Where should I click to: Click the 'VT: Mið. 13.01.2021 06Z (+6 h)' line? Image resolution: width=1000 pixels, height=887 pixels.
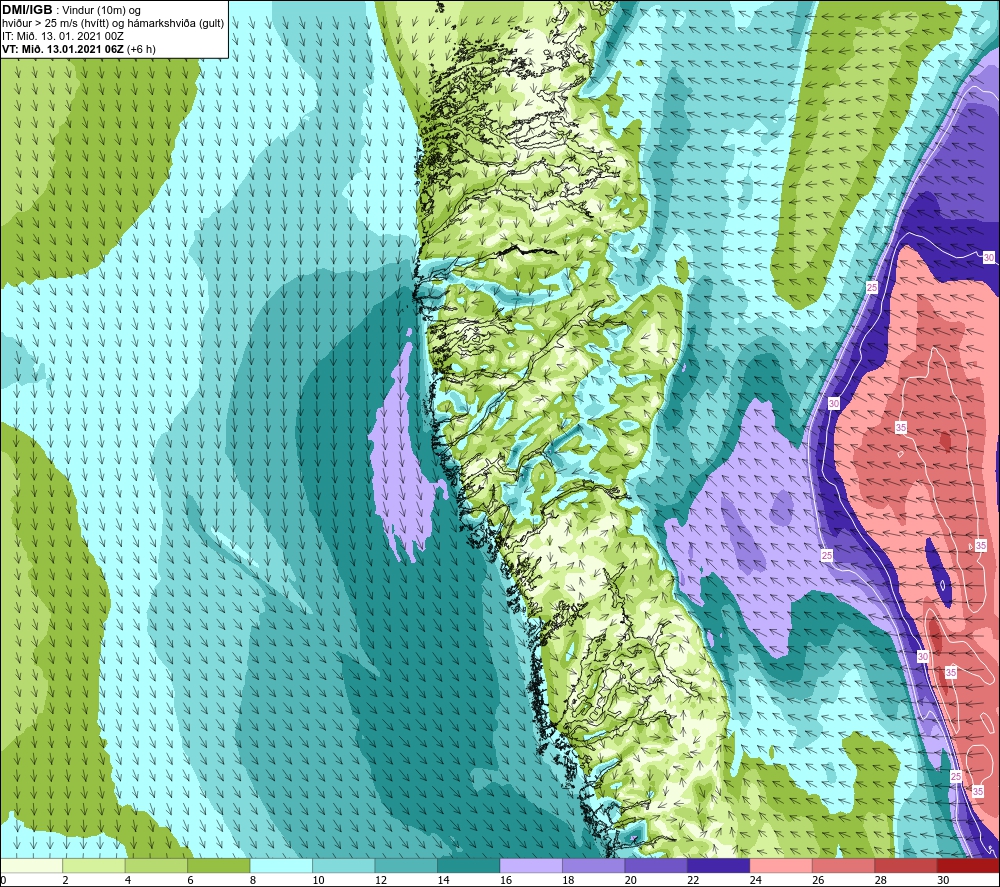point(79,49)
